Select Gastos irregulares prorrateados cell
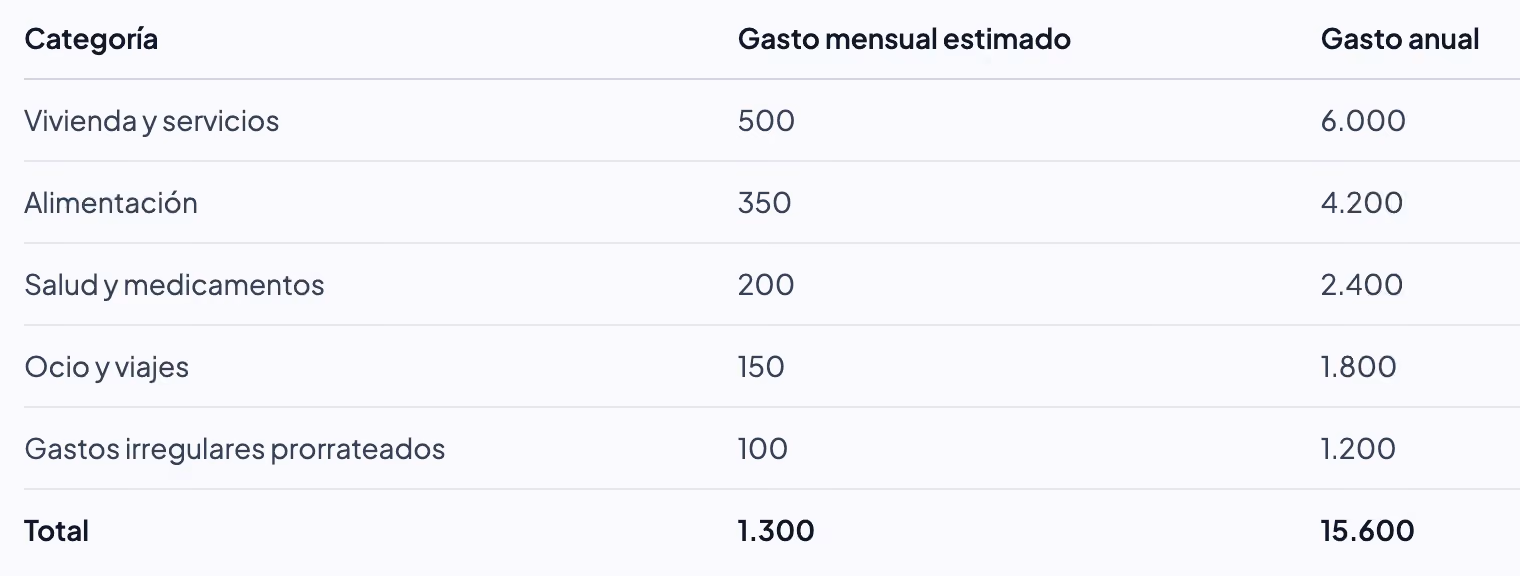Image resolution: width=1520 pixels, height=576 pixels. (x=235, y=449)
